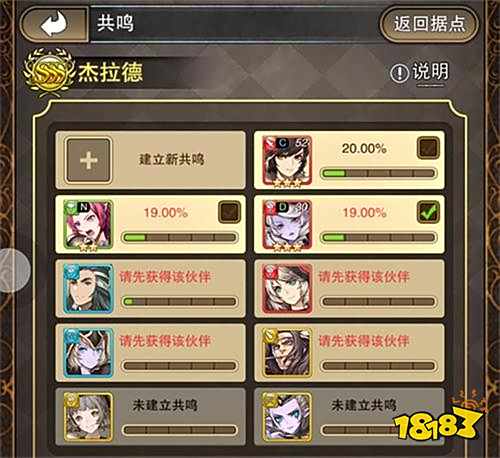Open the brown-haired girl 未建立共鸣 card
The width and height of the screenshot is (500, 458).
(150, 417)
